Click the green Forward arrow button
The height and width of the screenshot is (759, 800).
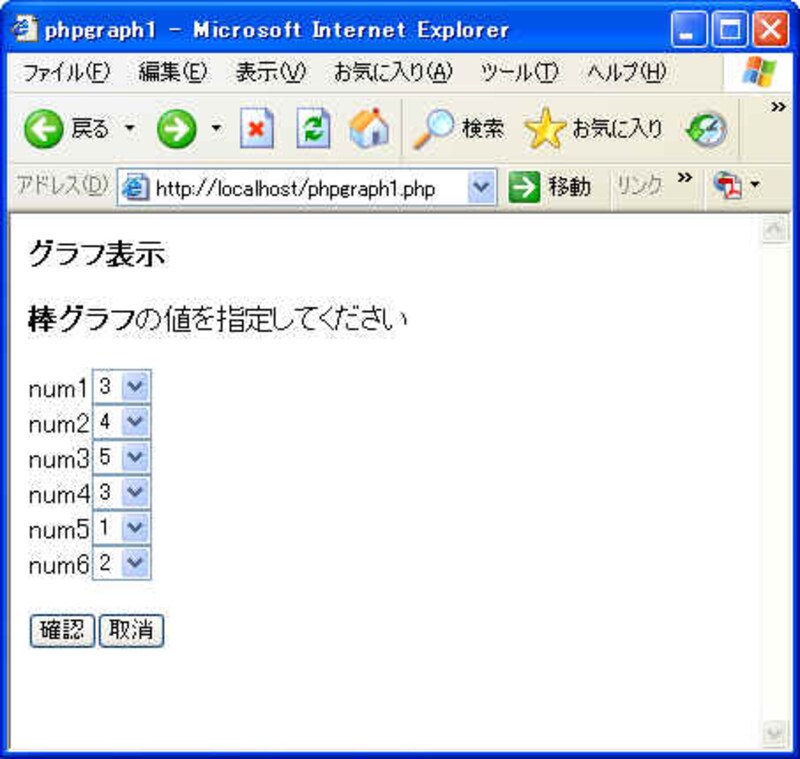tap(177, 129)
